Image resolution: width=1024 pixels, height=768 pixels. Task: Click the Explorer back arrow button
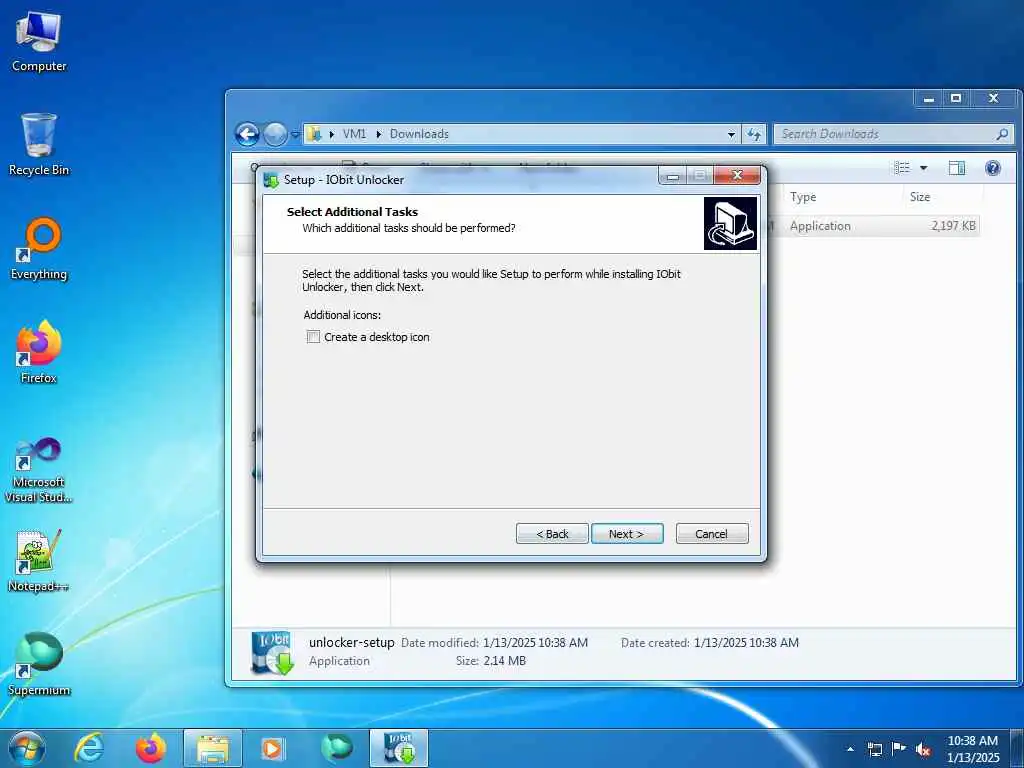248,135
